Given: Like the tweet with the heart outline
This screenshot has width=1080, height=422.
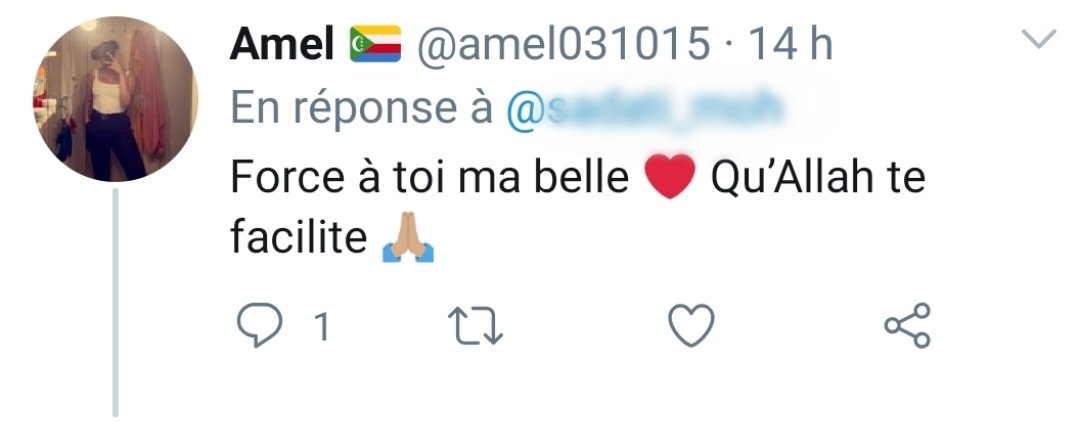Looking at the screenshot, I should pyautogui.click(x=691, y=326).
